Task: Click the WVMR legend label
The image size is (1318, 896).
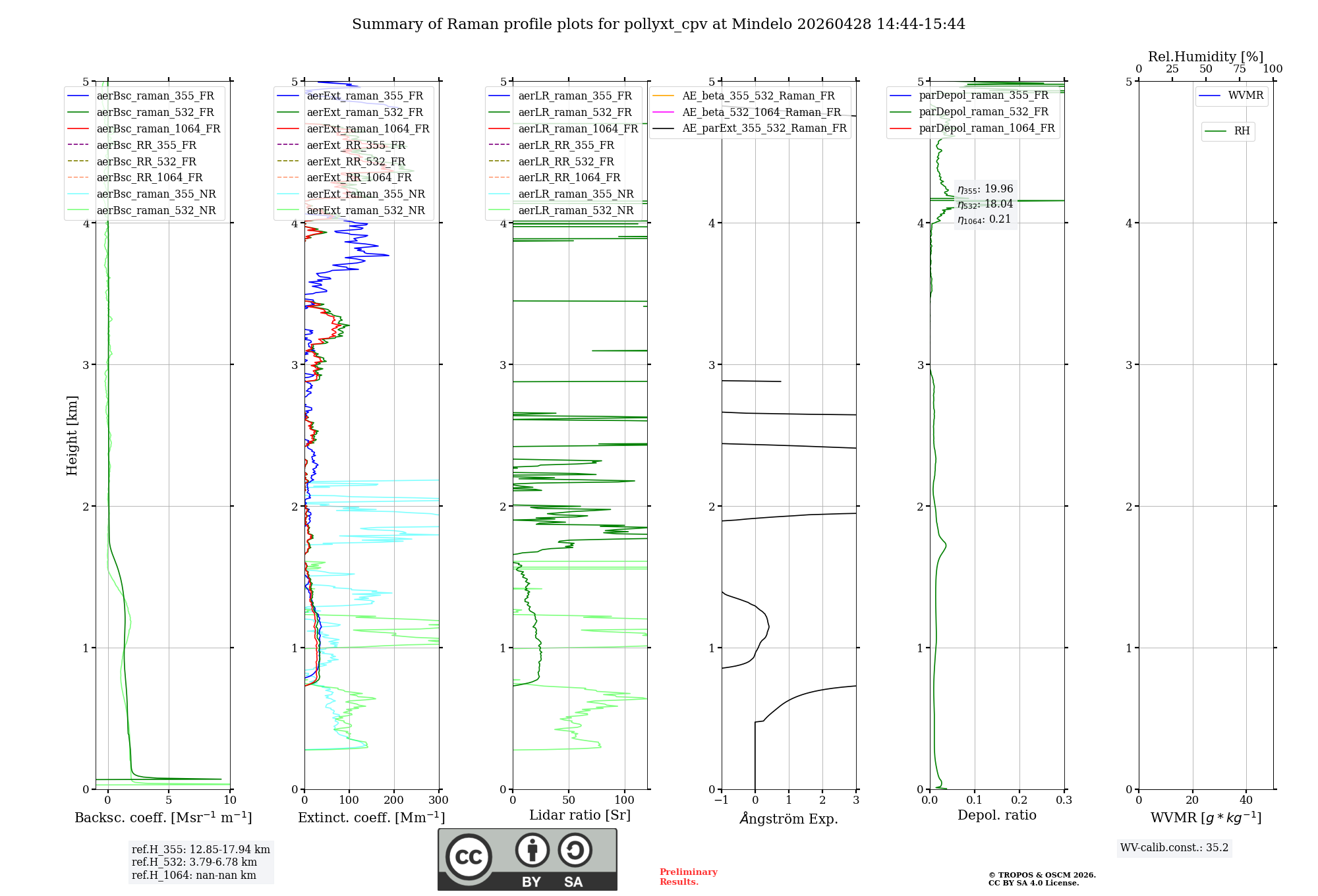Action: [x=1245, y=96]
